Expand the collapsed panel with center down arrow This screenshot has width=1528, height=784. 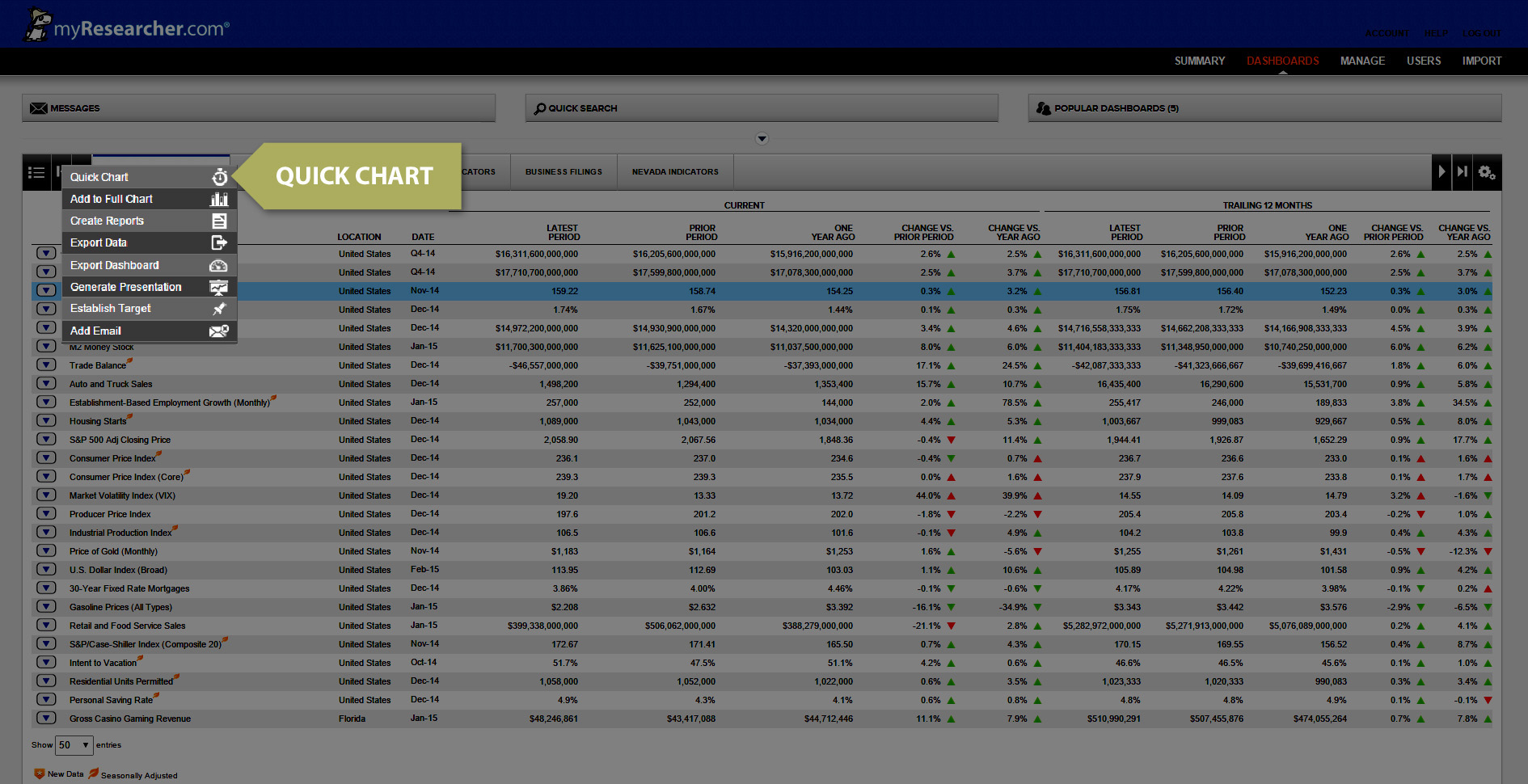tap(762, 139)
